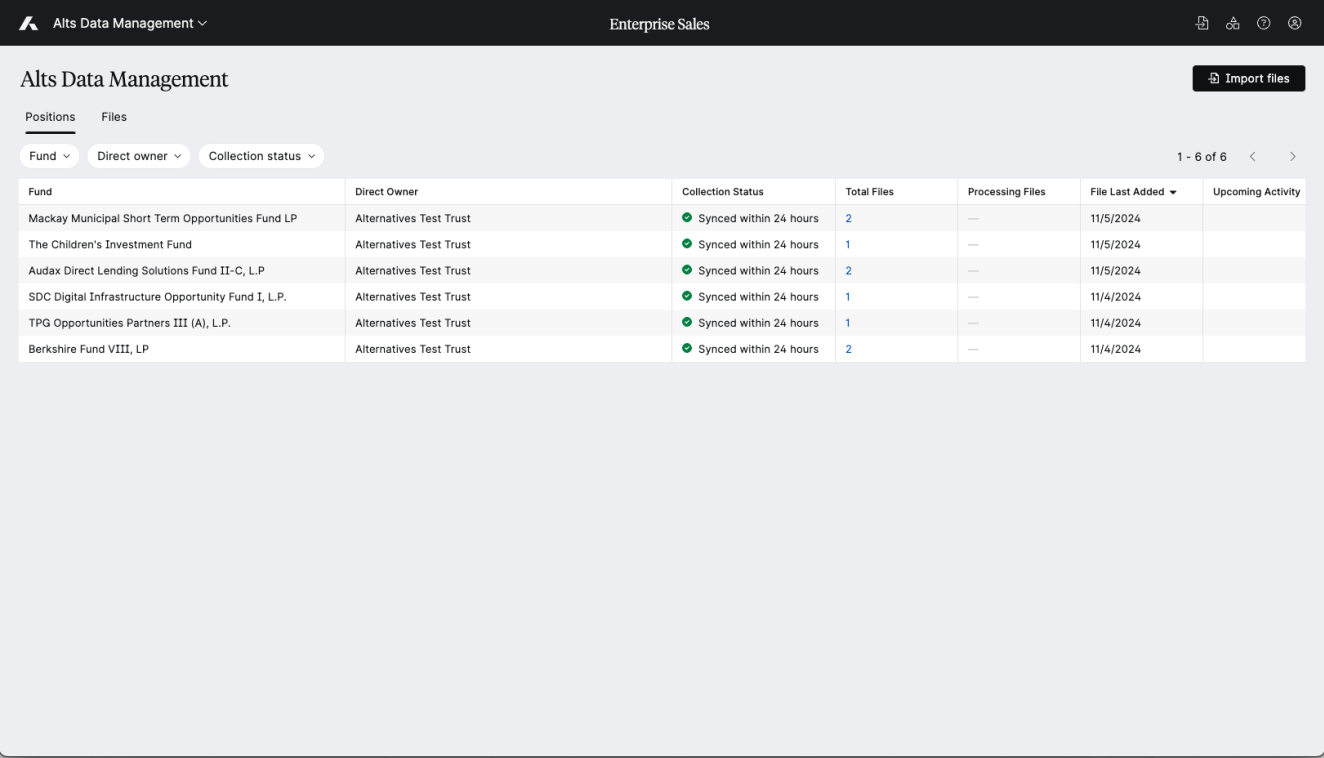This screenshot has width=1324, height=758.
Task: Go to next page of results
Action: 1292,157
